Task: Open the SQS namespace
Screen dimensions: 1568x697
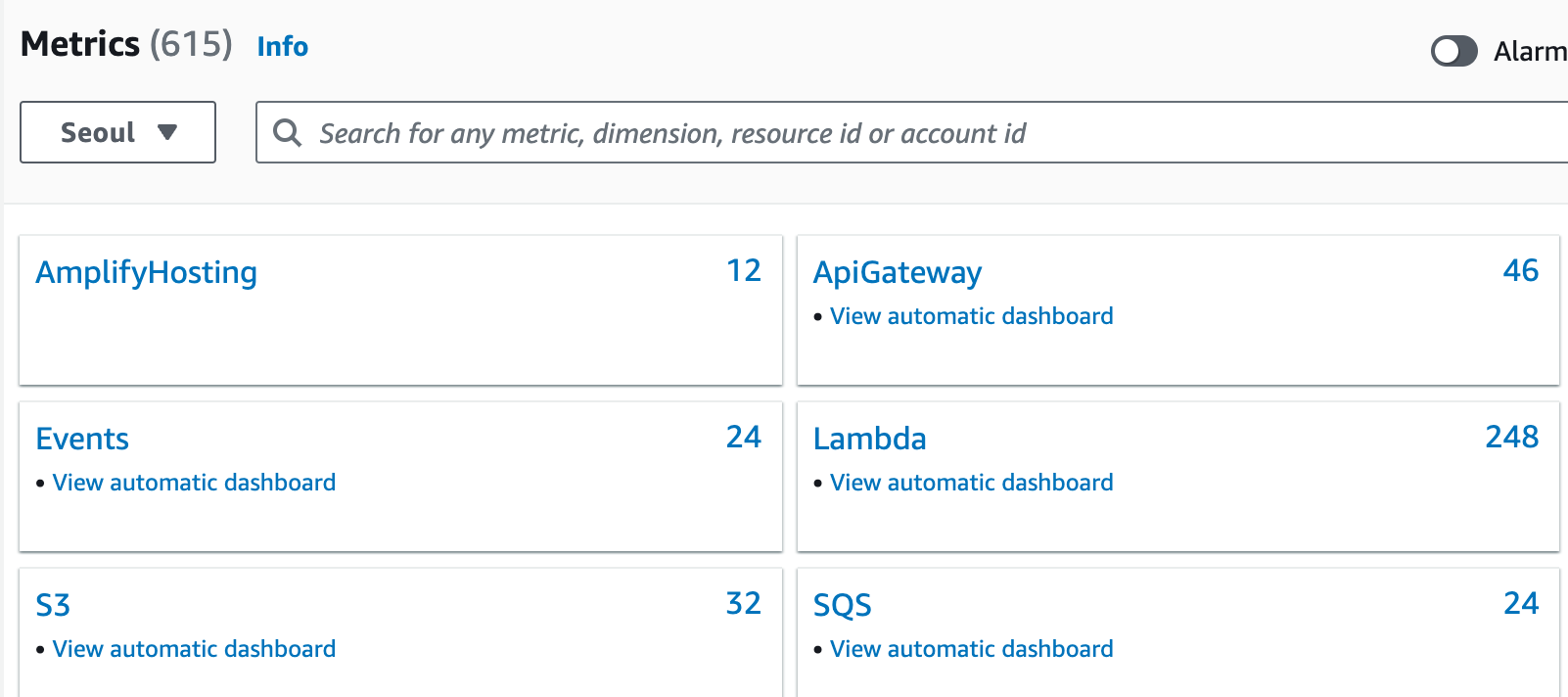Action: (842, 605)
